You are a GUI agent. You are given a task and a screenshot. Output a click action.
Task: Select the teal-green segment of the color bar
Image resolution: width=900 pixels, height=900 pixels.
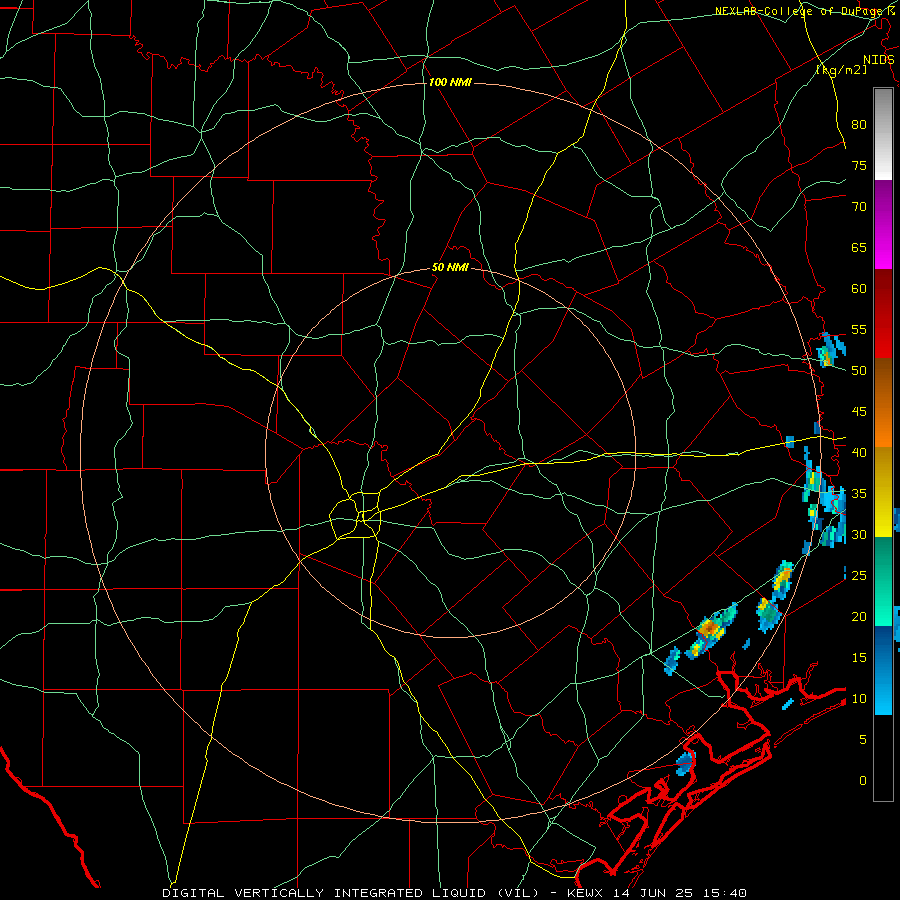883,581
